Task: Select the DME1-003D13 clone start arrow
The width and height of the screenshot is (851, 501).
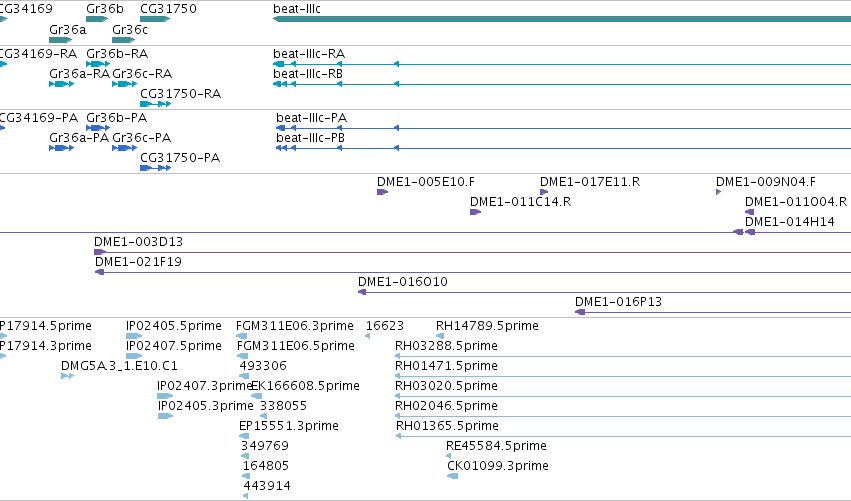Action: (100, 252)
